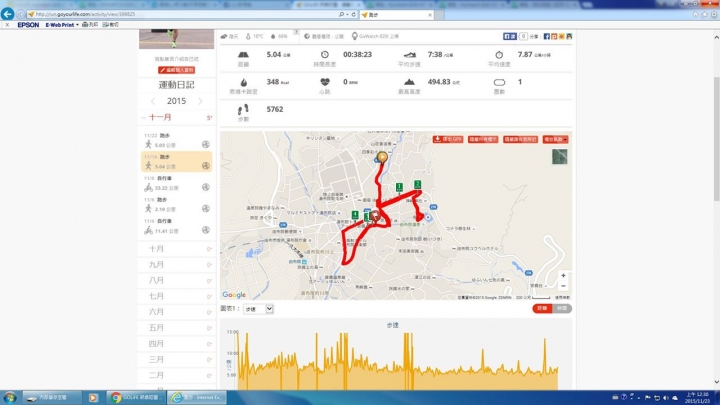Zoom in the map with plus

coord(563,276)
